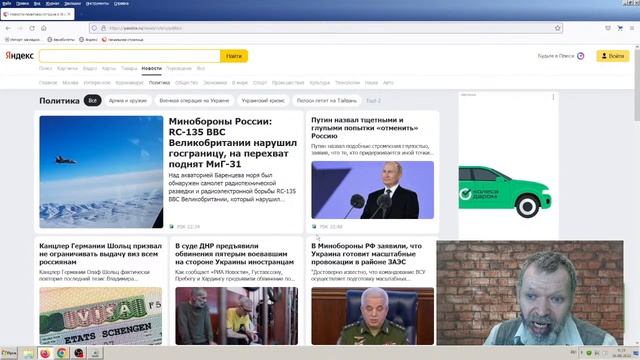
Task: Click the courtroom prisoners article image
Action: pyautogui.click(x=237, y=316)
